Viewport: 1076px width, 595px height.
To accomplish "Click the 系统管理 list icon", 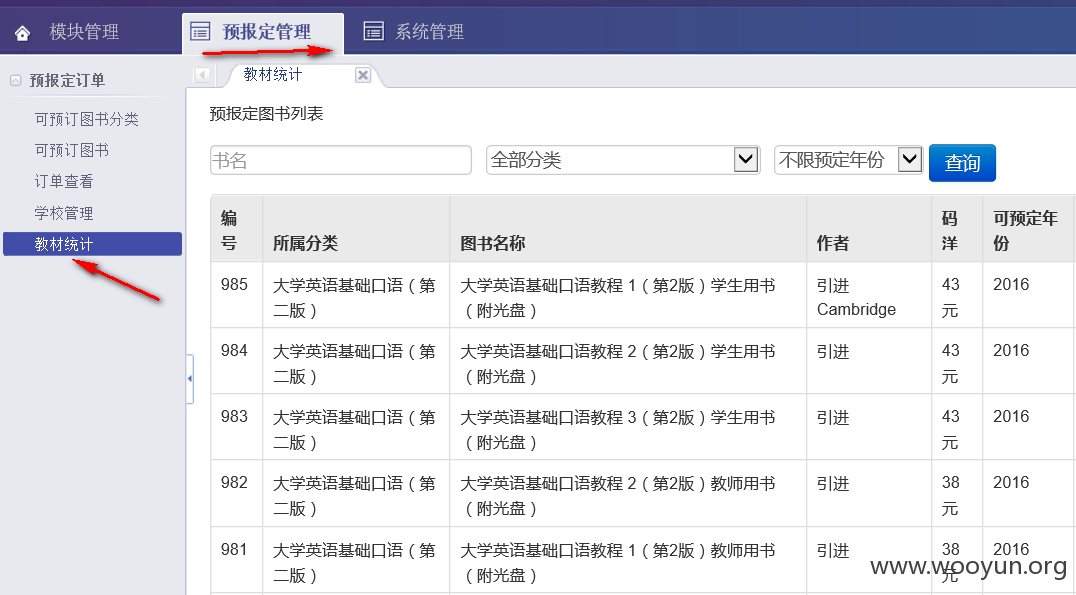I will [x=373, y=31].
